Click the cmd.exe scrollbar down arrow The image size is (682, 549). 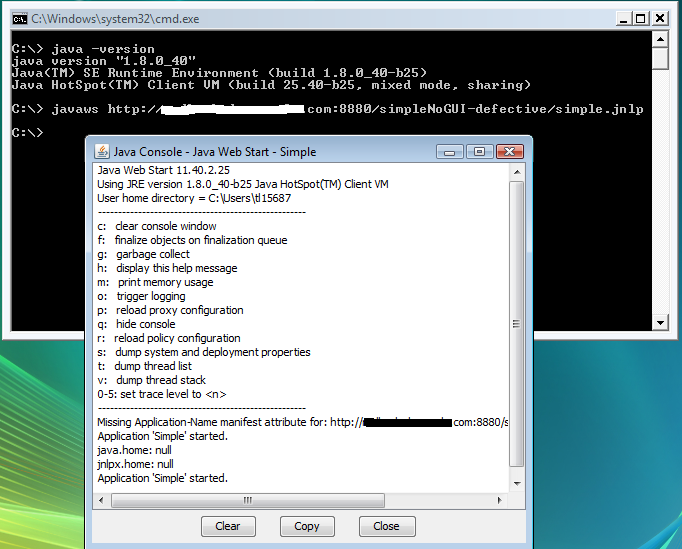(x=659, y=322)
